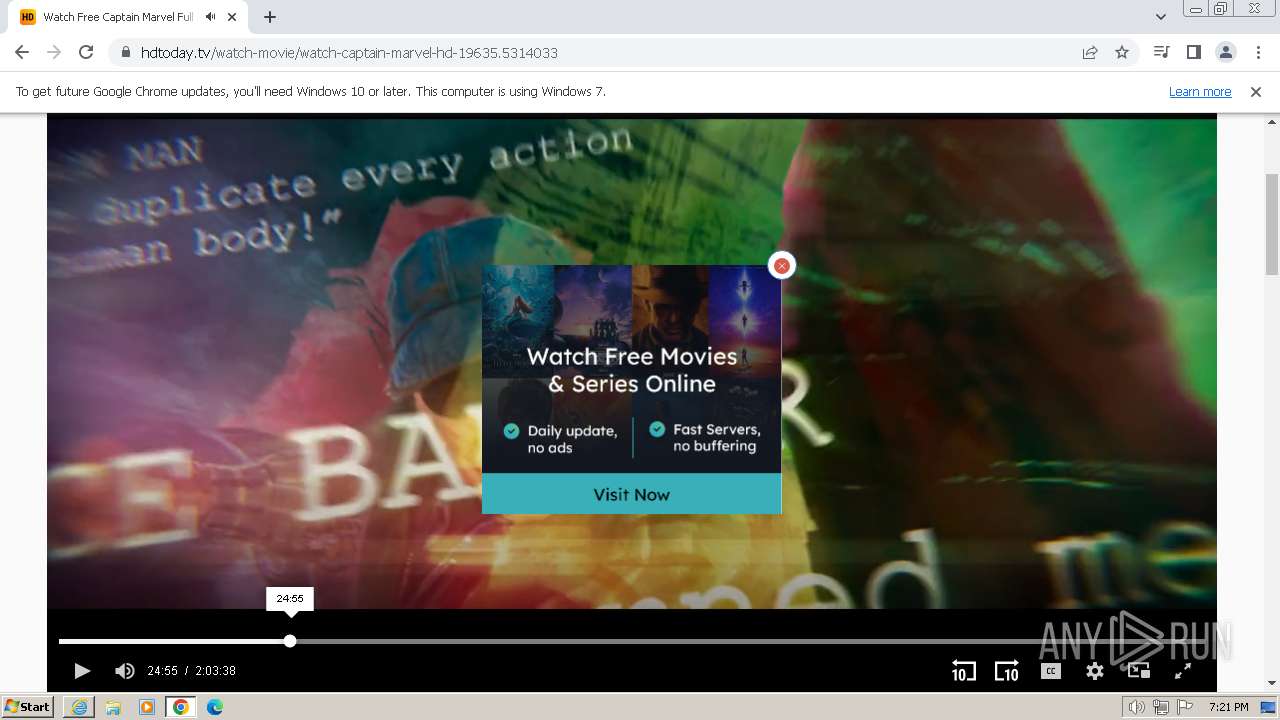This screenshot has width=1280, height=720.
Task: Go back in the browser
Action: point(22,52)
